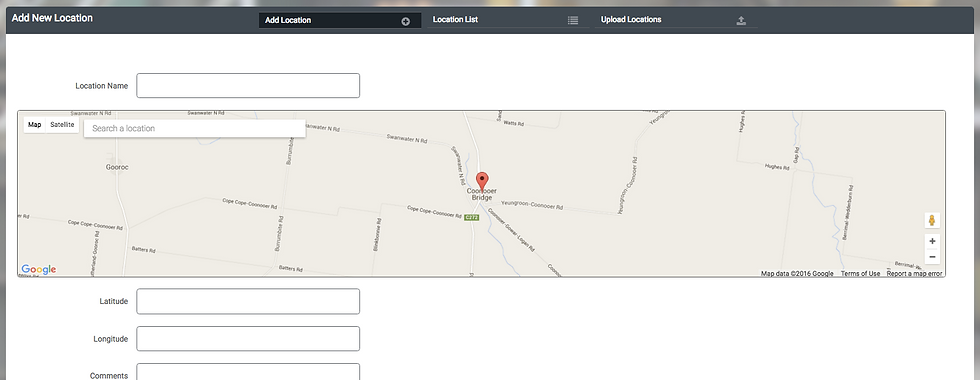Switch map to Map view
Viewport: 980px width, 380px height.
[35, 125]
